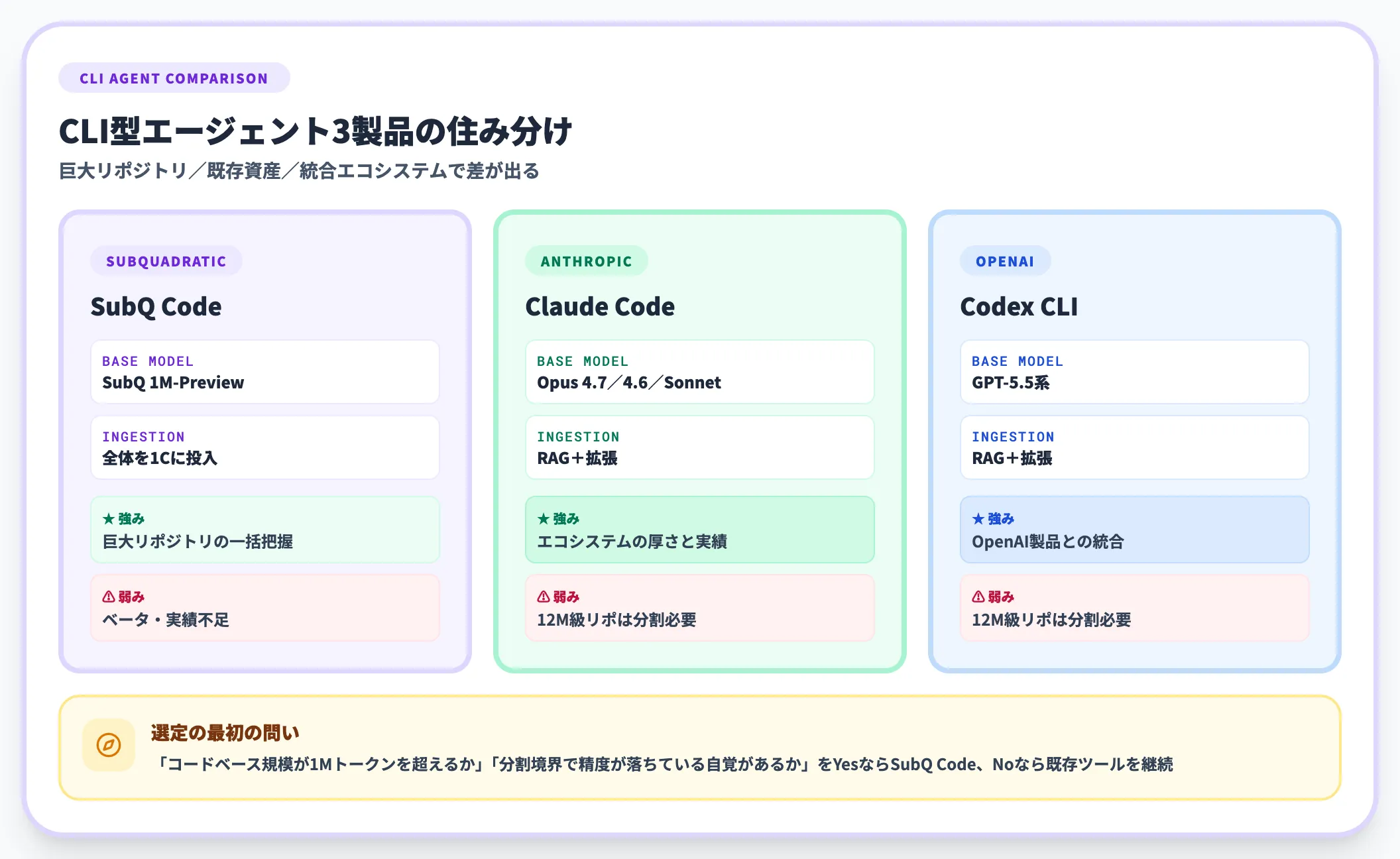
Task: Click the 弱み label in SubQ Code card
Action: (x=131, y=597)
